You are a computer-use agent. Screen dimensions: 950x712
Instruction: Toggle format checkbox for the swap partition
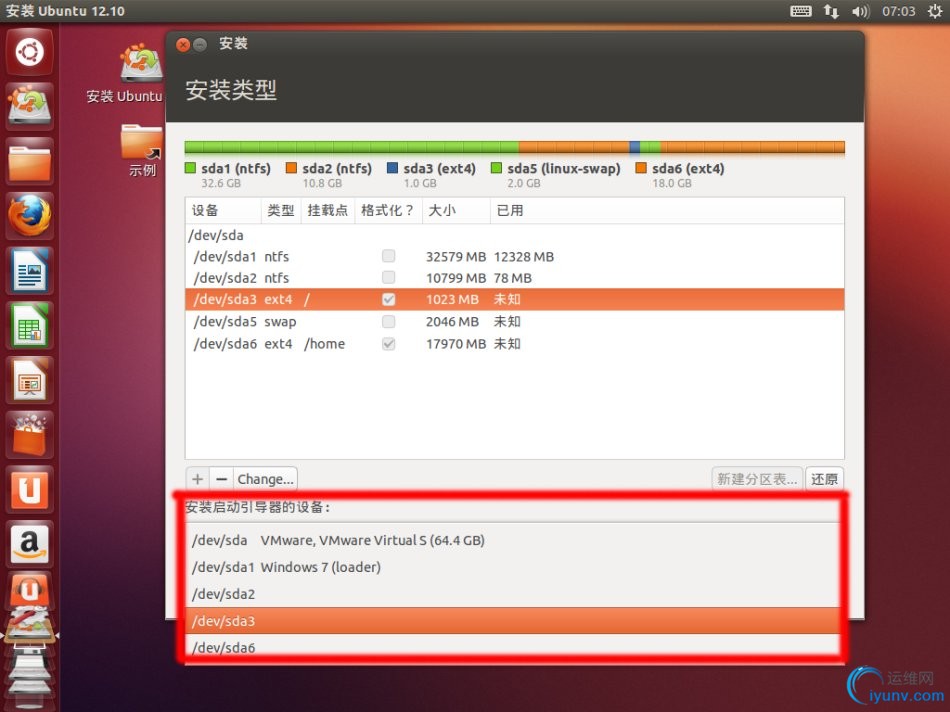388,321
